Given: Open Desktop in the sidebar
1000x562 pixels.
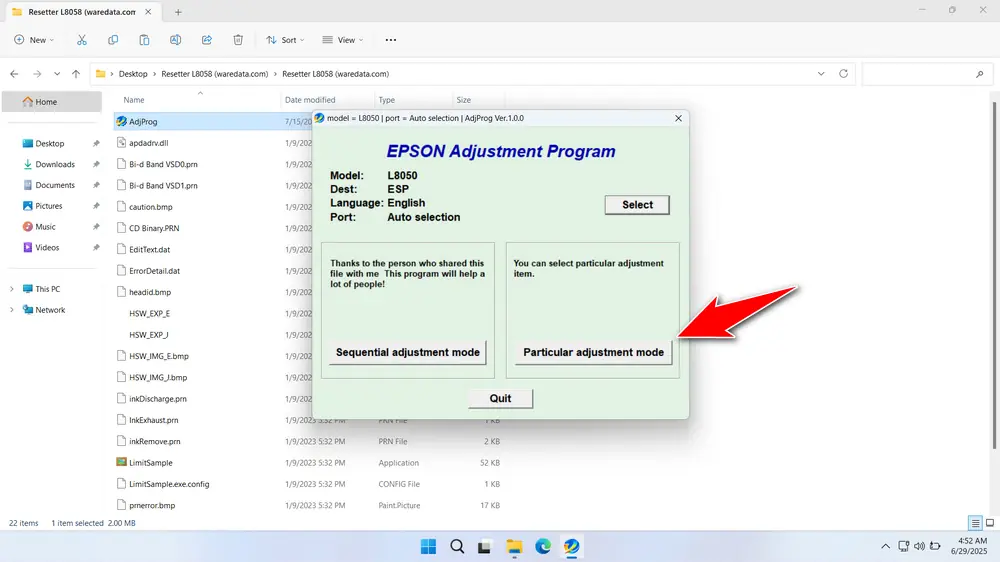Looking at the screenshot, I should click(x=50, y=144).
